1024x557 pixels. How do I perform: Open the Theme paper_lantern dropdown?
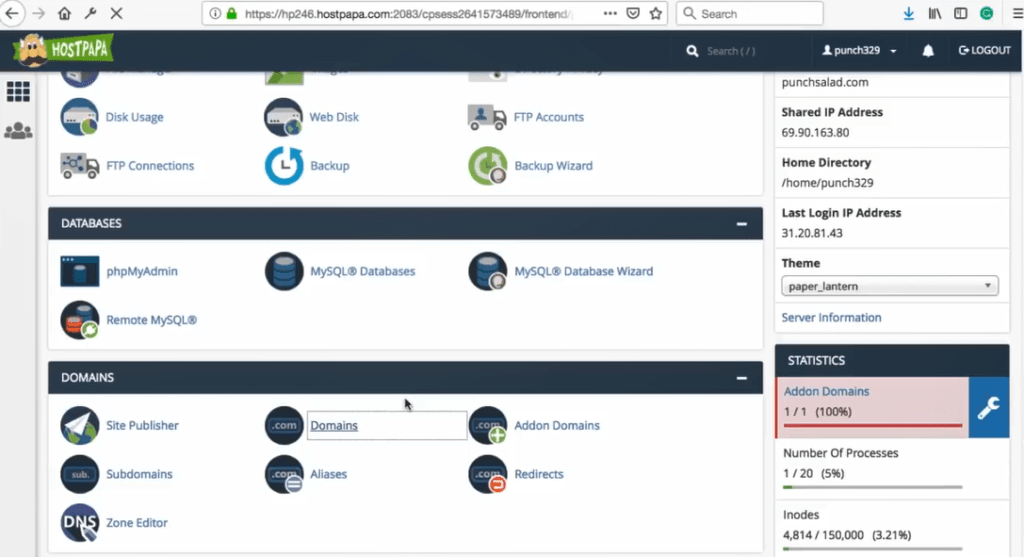coord(889,286)
